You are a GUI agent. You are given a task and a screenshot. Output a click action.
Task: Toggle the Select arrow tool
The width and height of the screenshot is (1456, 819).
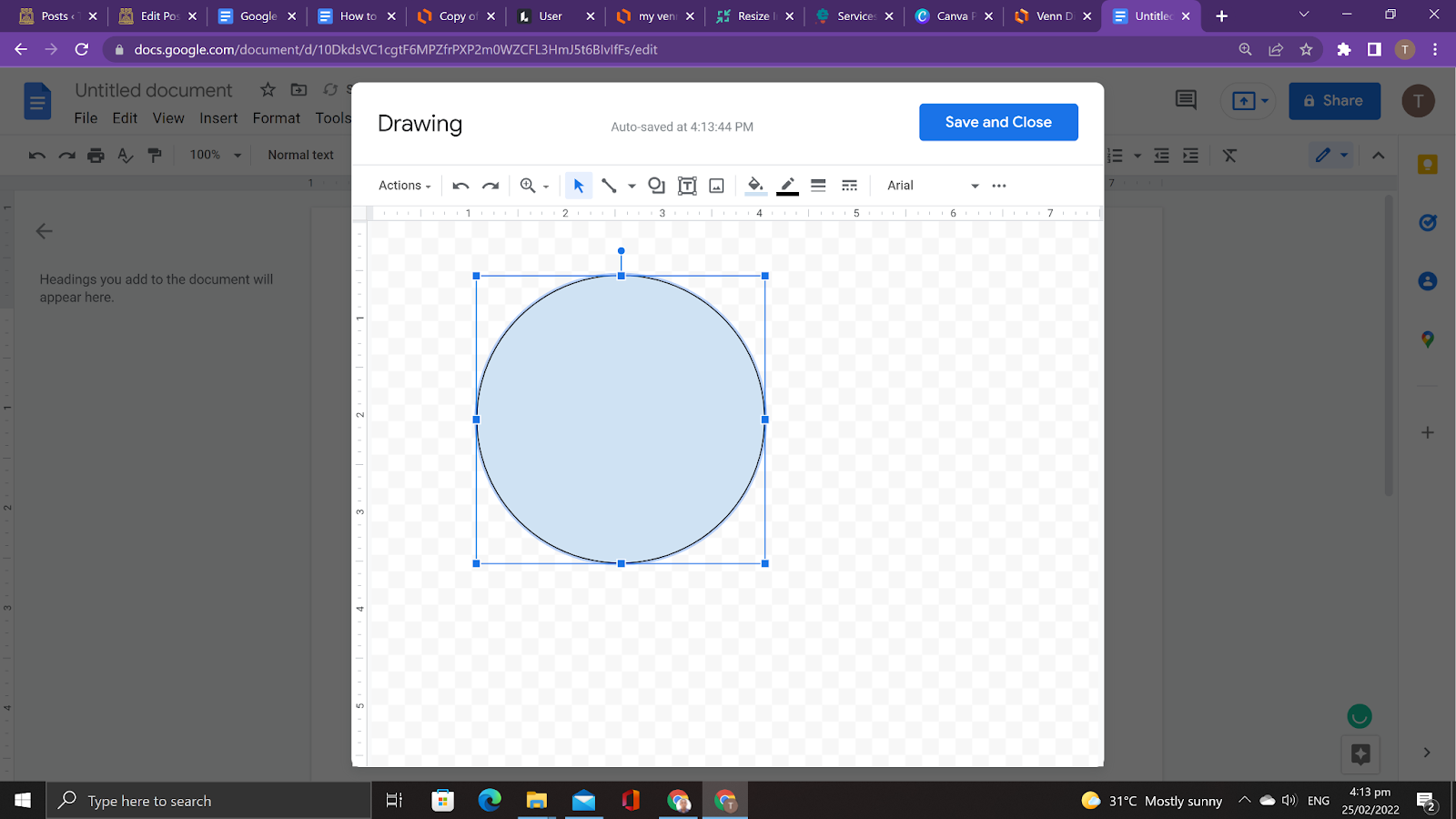tap(578, 186)
